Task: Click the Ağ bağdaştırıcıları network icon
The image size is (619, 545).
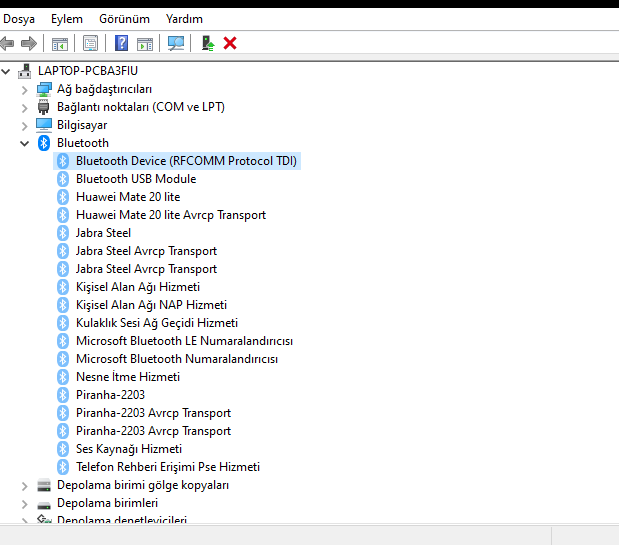Action: coord(44,89)
